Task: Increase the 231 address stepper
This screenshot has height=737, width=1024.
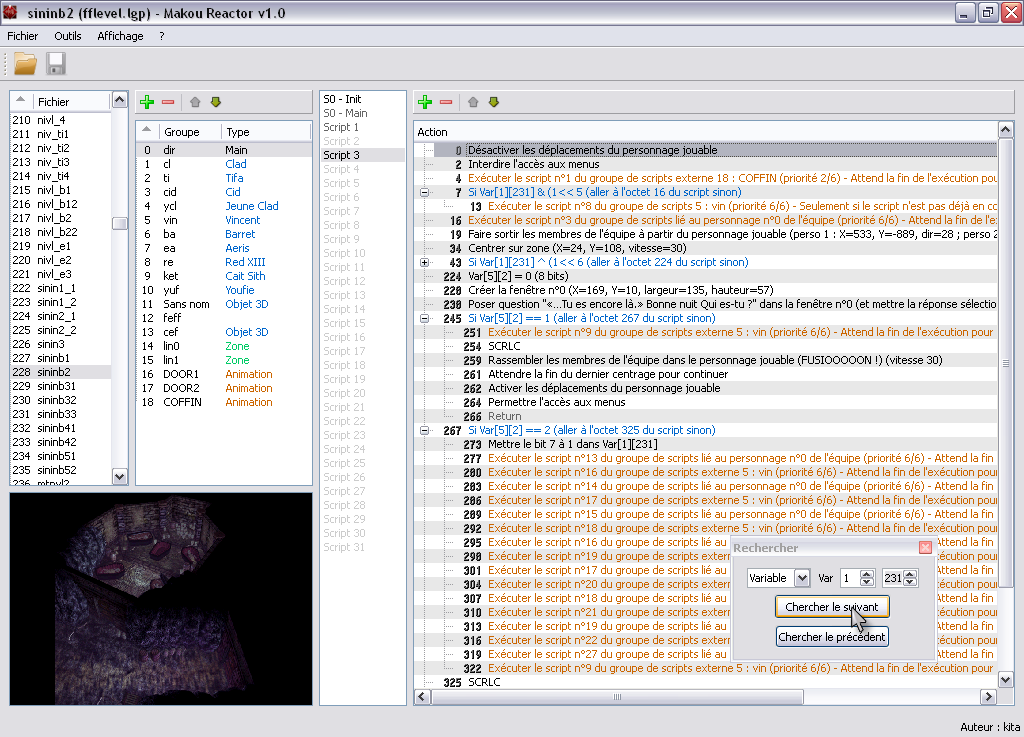Action: tap(910, 574)
